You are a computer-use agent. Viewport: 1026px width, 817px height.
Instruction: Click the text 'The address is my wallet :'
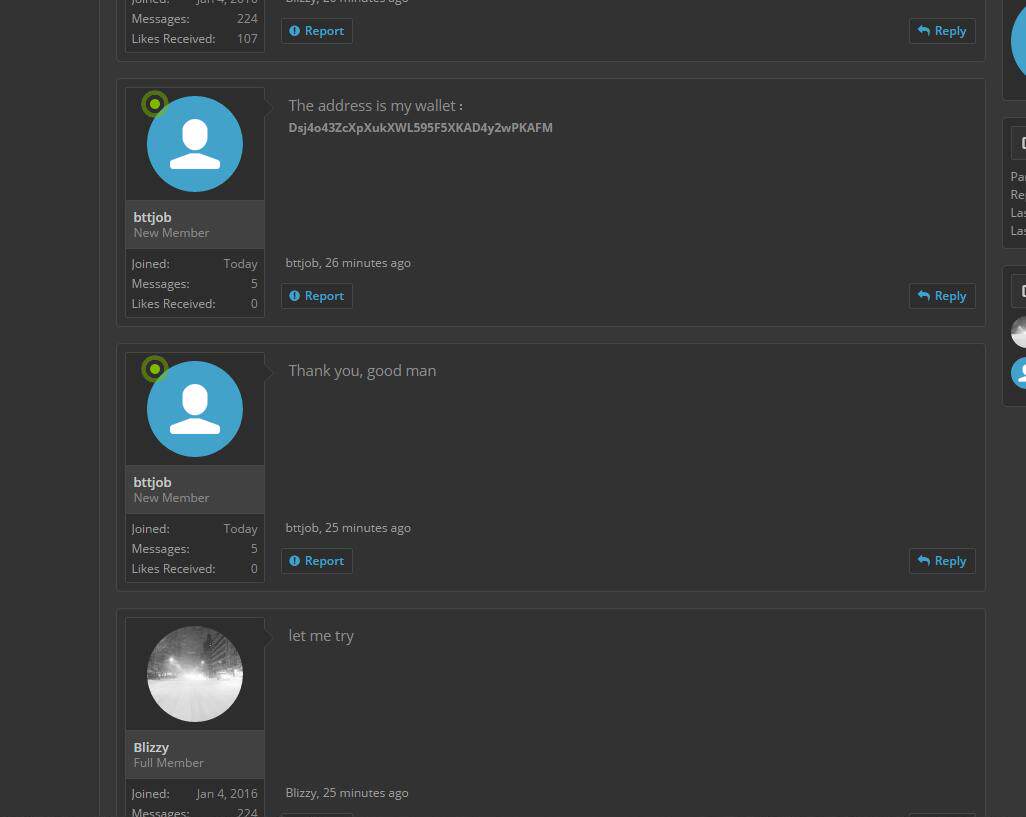pos(376,105)
